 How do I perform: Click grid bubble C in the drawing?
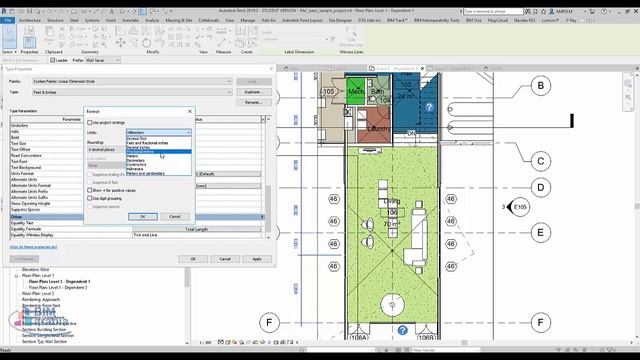pos(540,161)
